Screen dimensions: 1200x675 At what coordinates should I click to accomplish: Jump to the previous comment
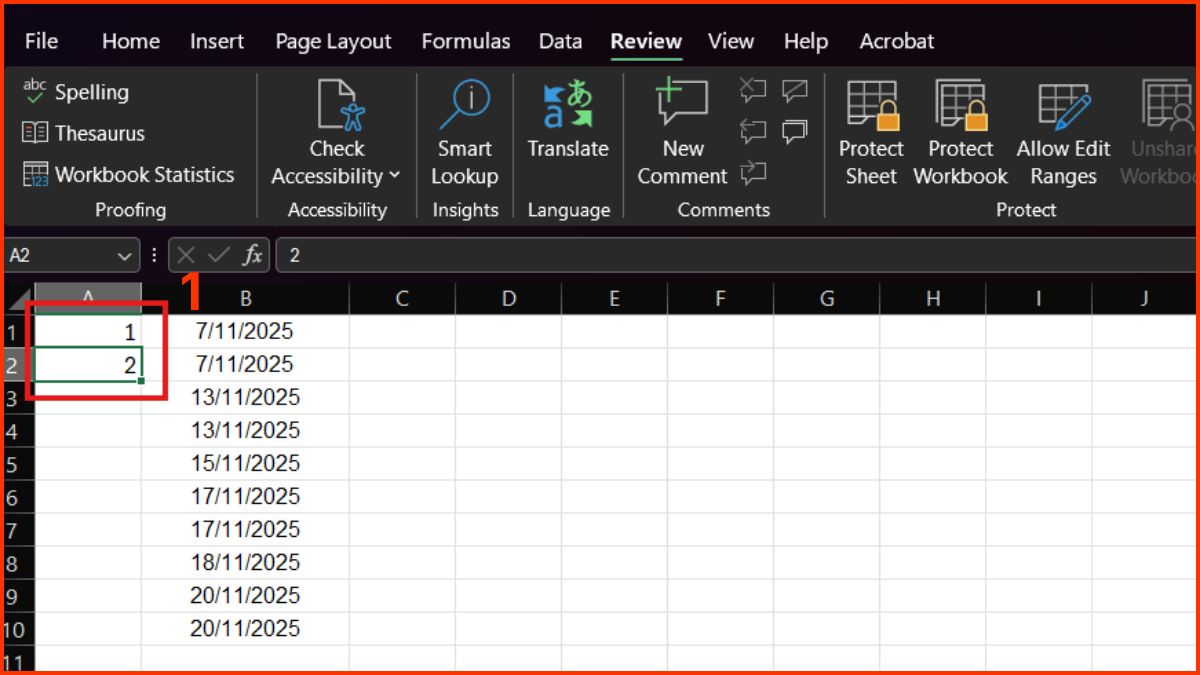pos(753,130)
